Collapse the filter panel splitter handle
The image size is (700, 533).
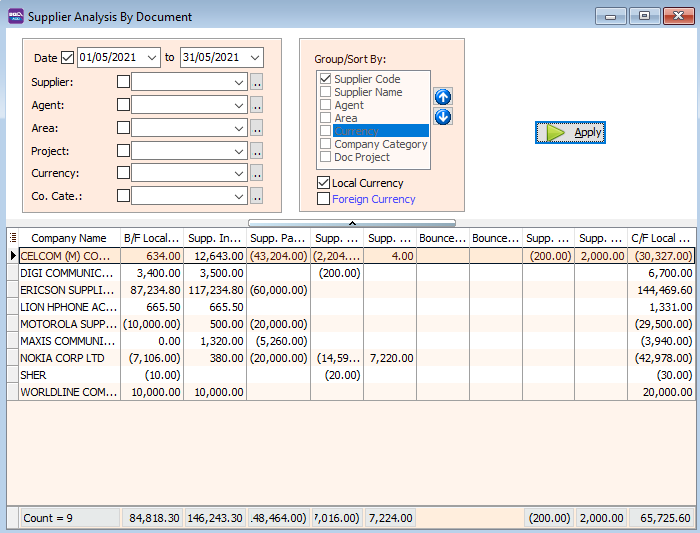click(351, 223)
